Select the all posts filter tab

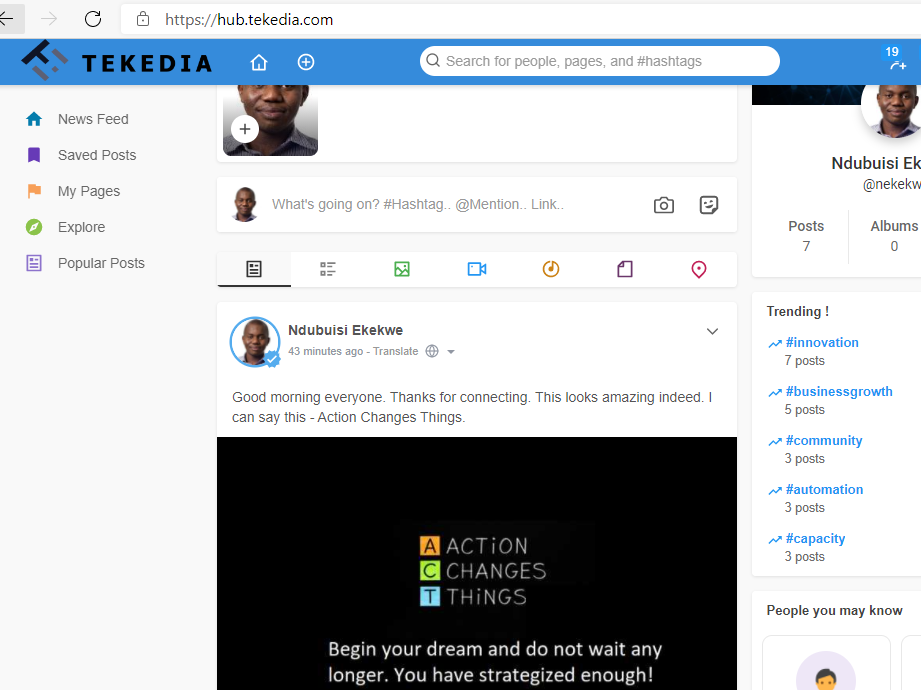click(254, 269)
